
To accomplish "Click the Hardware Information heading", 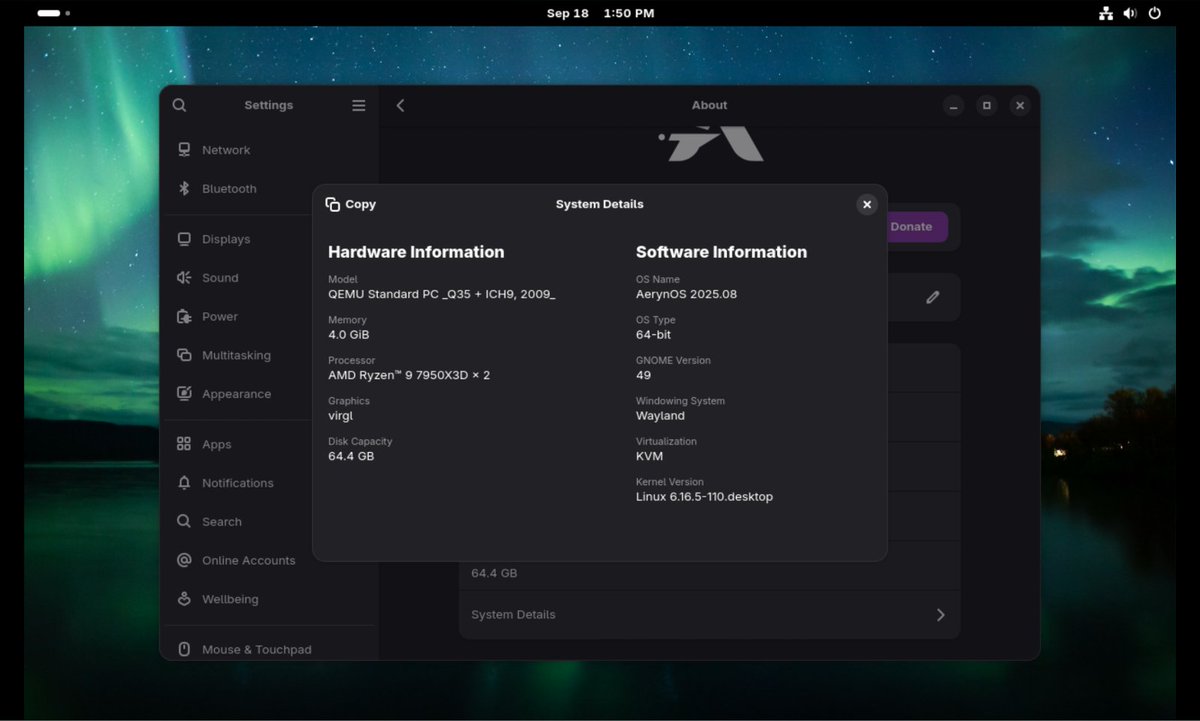I will 416,252.
